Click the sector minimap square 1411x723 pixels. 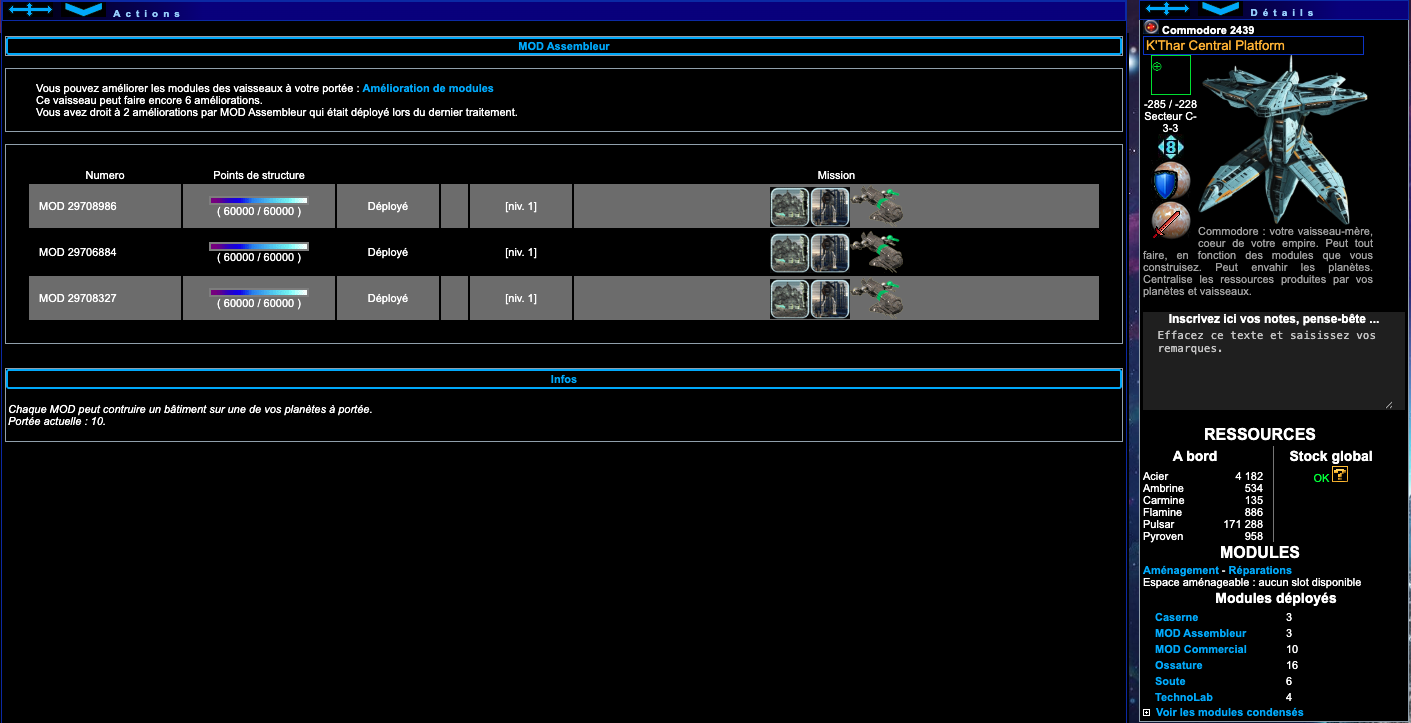tap(1170, 75)
